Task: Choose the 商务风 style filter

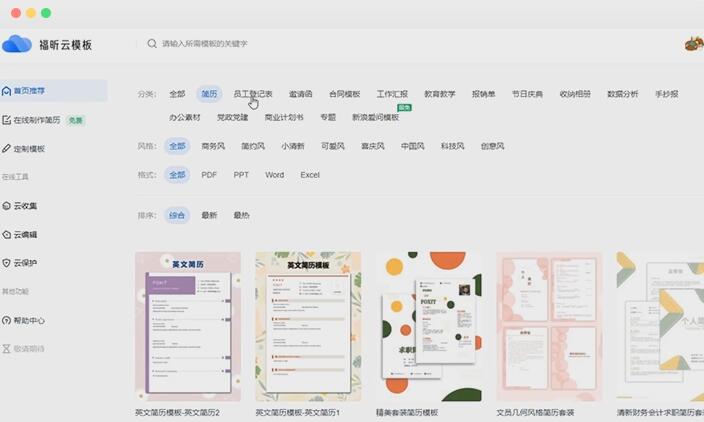Action: [x=213, y=146]
